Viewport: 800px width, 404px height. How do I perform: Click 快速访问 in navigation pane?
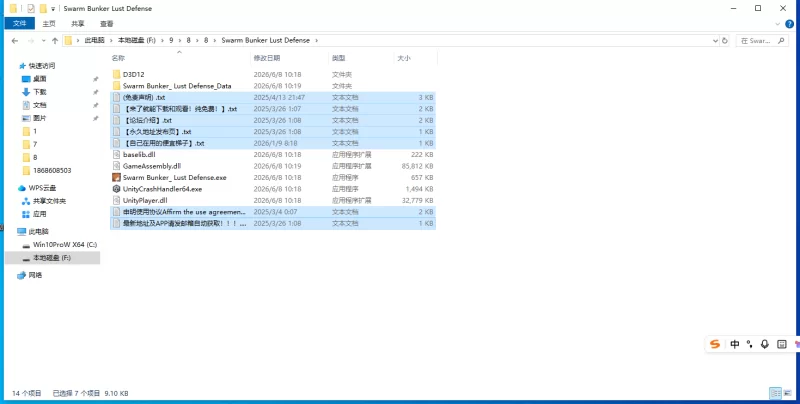click(41, 66)
